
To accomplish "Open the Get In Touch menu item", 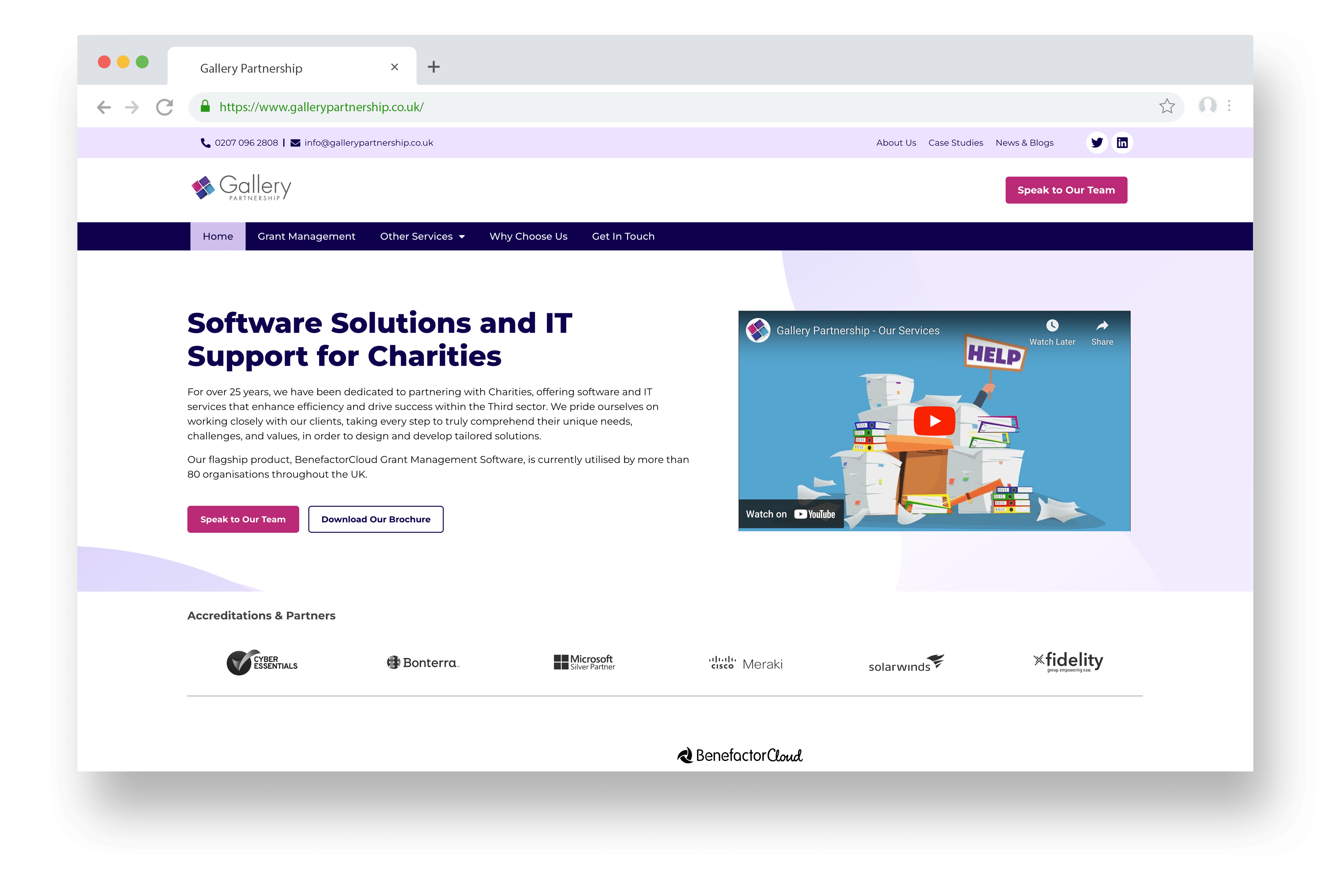I will pyautogui.click(x=623, y=237).
